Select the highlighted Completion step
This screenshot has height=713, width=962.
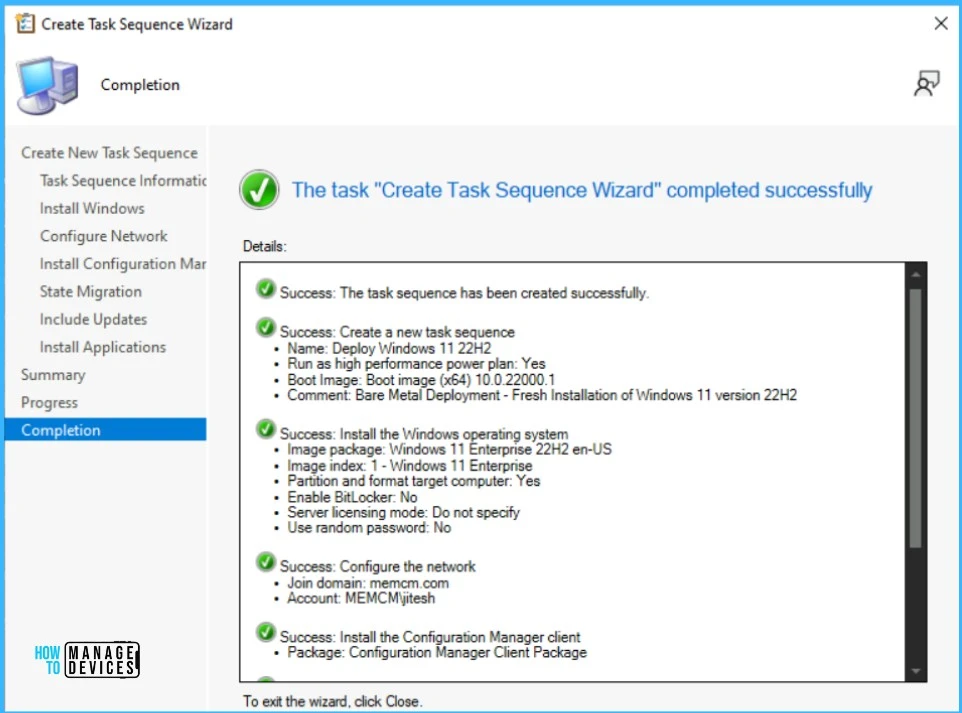tap(106, 430)
